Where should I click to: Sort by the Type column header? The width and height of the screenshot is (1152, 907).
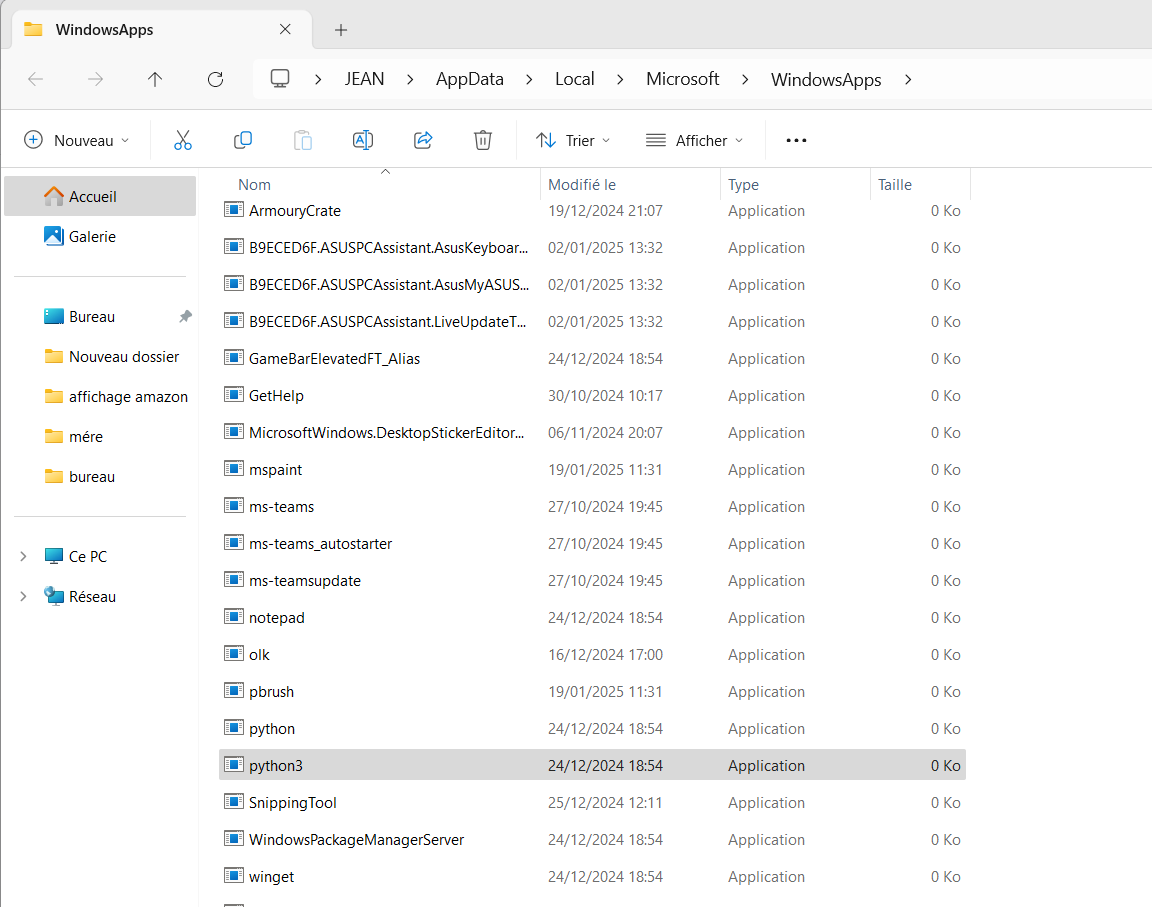(x=744, y=185)
